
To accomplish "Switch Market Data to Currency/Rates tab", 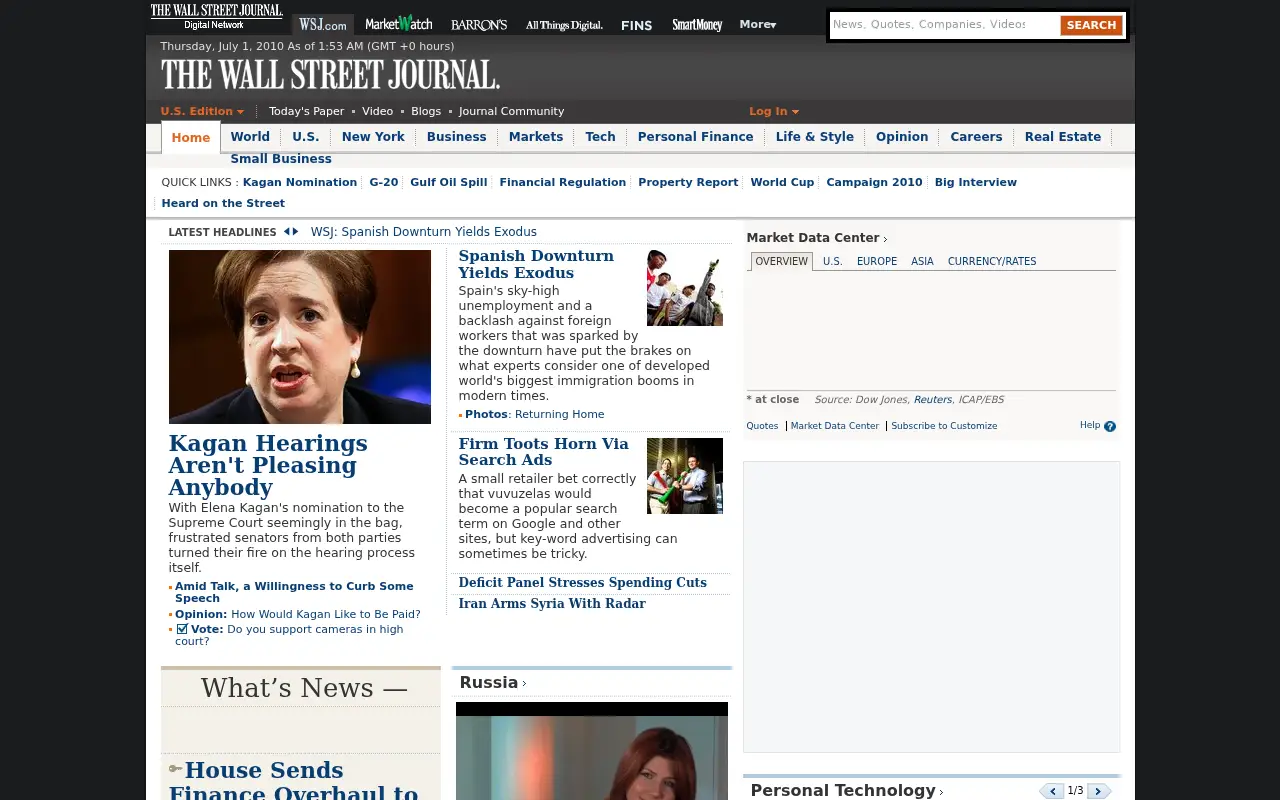I will tap(992, 261).
